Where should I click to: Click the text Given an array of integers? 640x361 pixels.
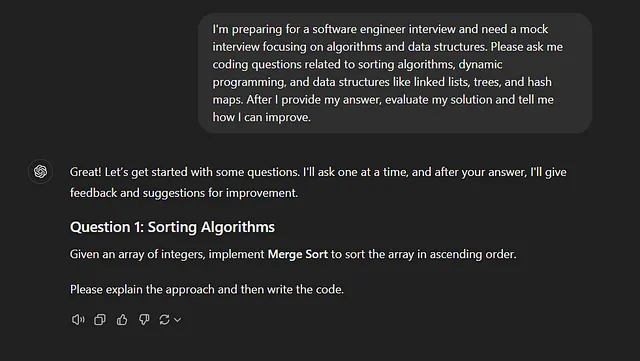[x=137, y=254]
